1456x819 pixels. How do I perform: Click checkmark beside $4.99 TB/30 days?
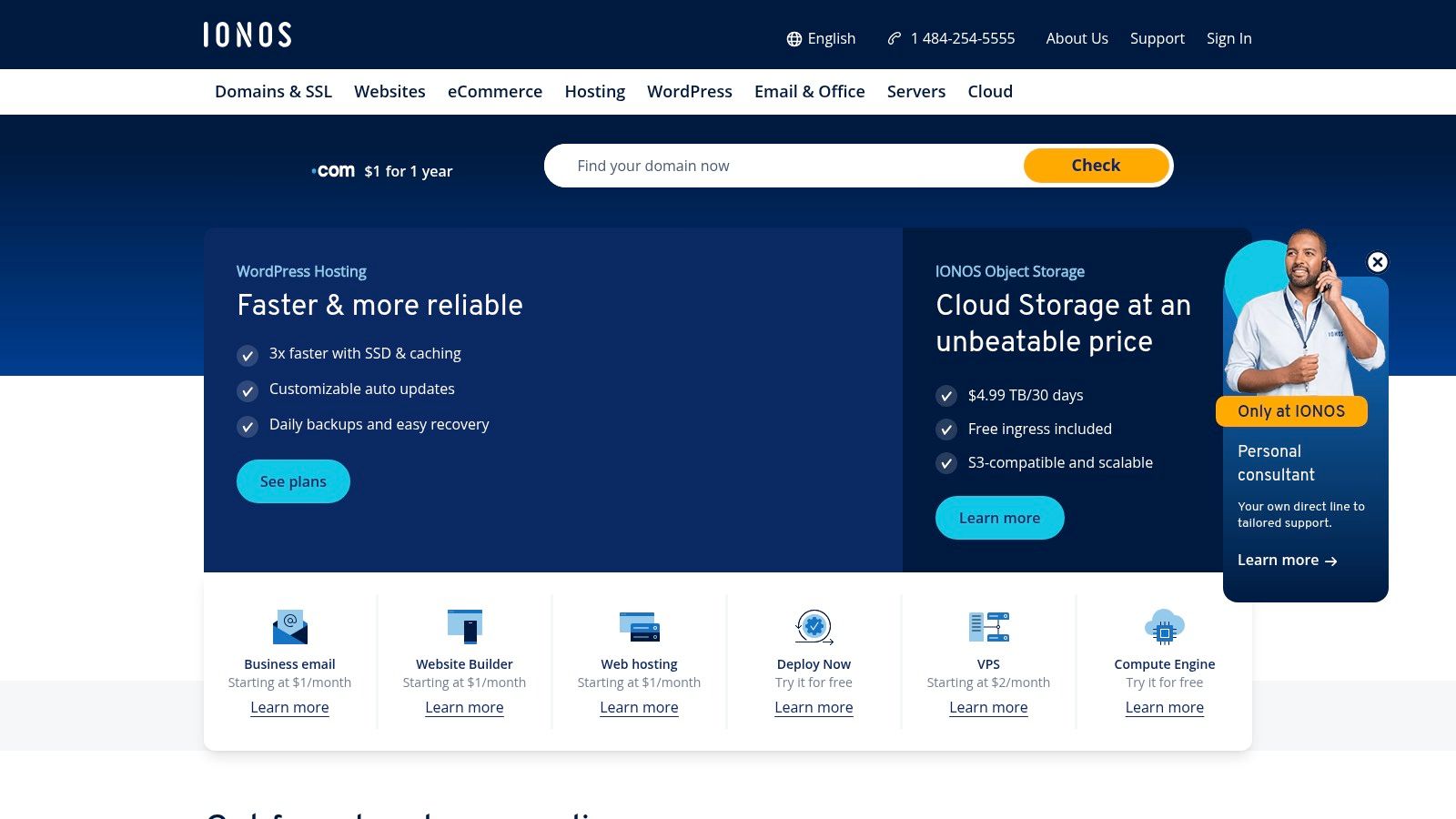coord(946,396)
